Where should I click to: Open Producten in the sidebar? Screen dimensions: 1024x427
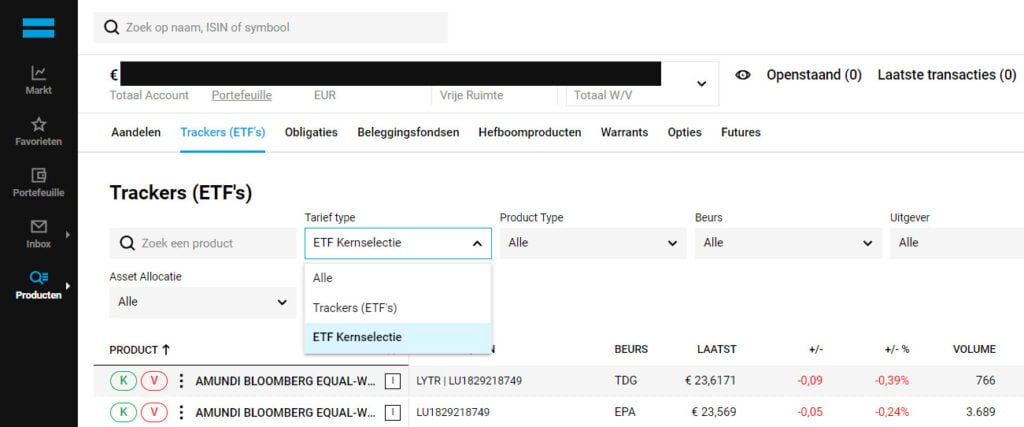38,278
